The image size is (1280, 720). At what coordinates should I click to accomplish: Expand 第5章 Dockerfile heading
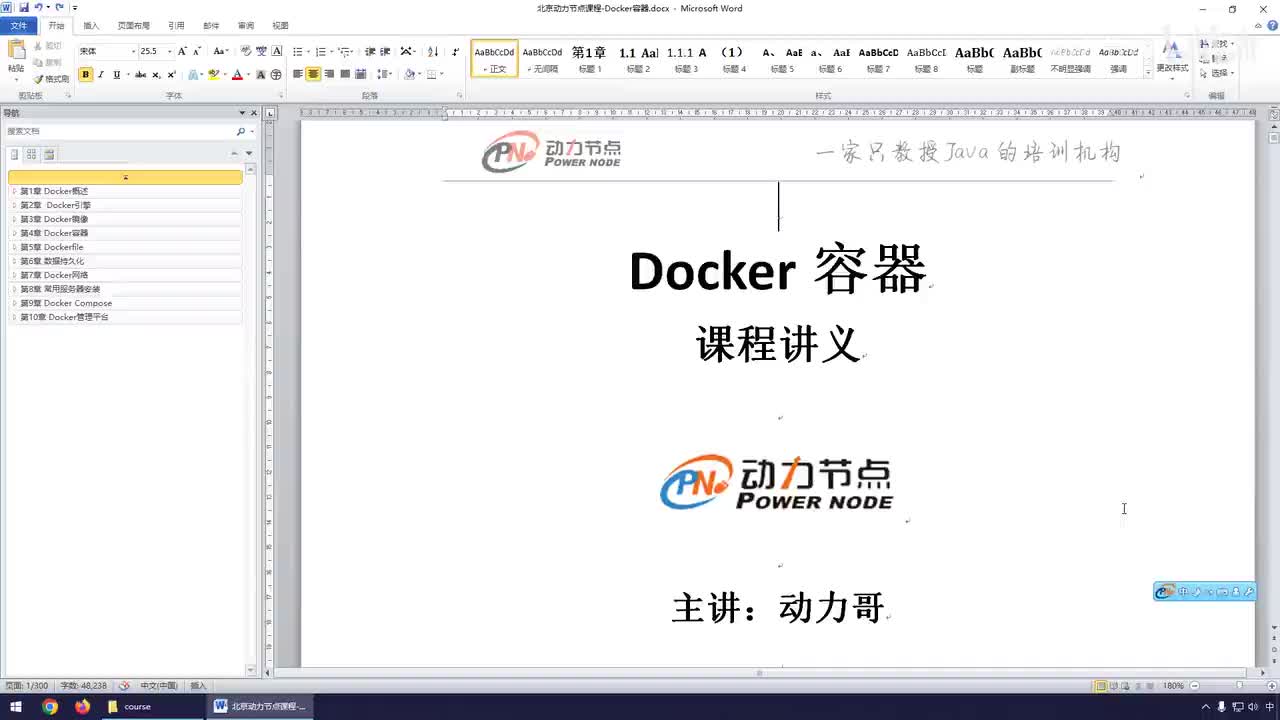(x=14, y=247)
